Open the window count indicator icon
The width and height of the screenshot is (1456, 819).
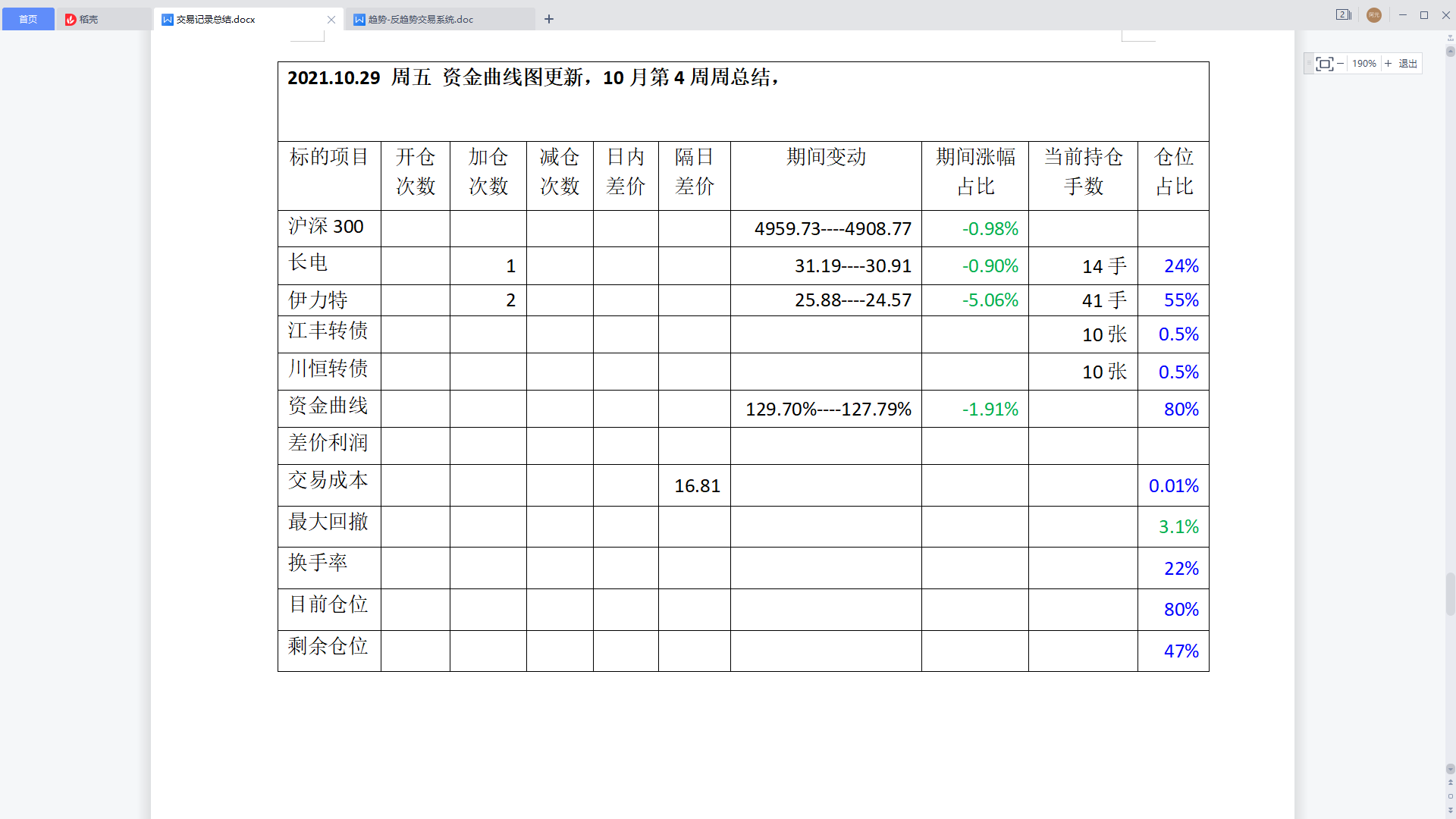click(x=1343, y=15)
